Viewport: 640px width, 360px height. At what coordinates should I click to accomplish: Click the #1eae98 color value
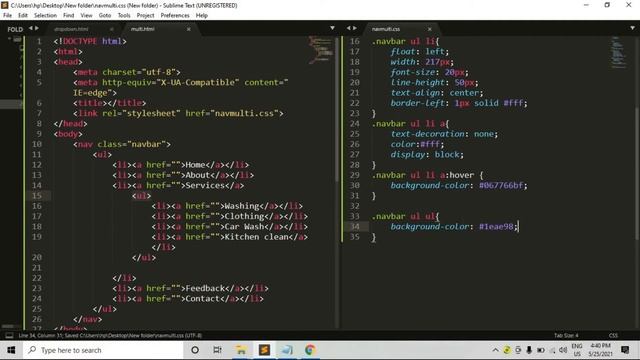(496, 227)
